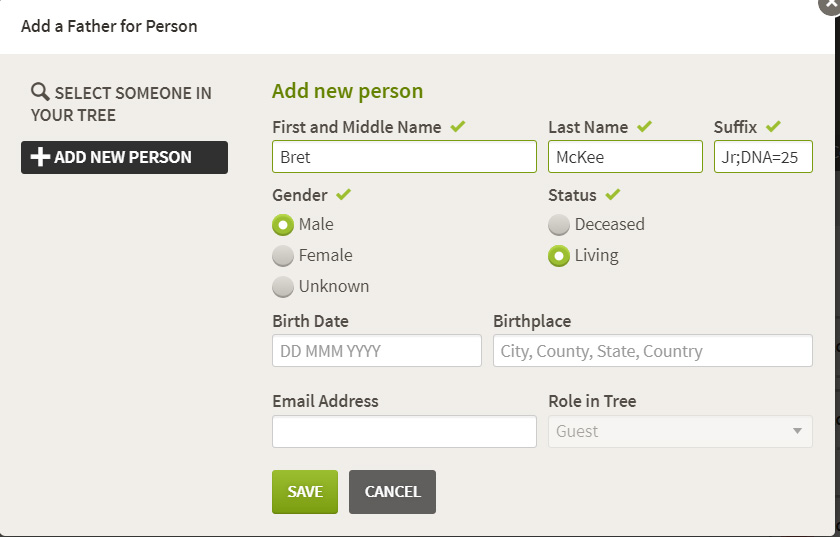This screenshot has width=840, height=537.
Task: Click the checkmark icon beside Suffix
Action: point(773,126)
